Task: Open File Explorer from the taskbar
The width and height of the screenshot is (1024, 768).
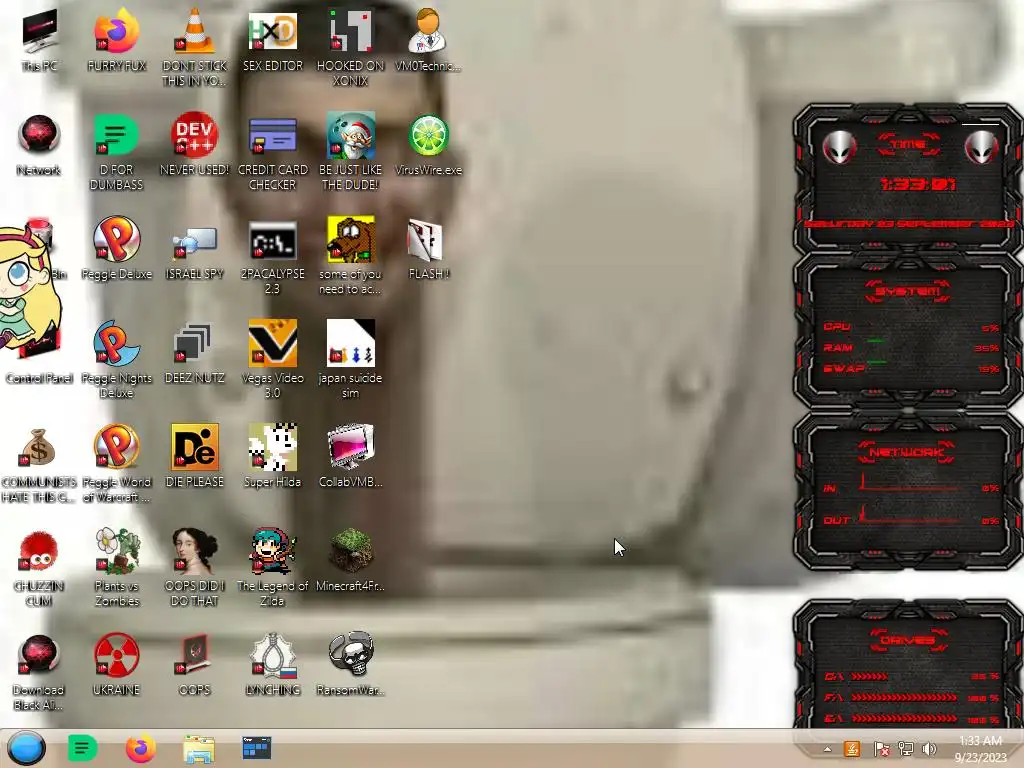Action: [199, 749]
